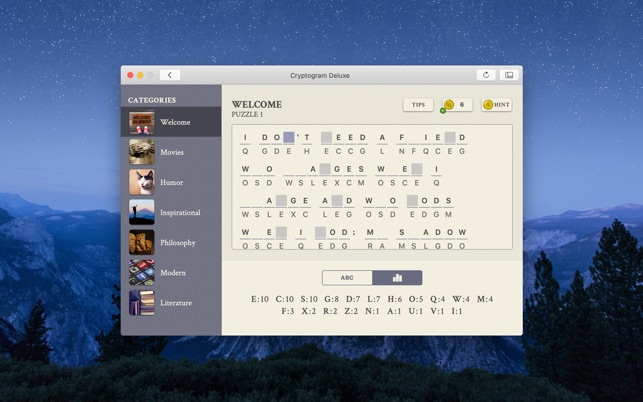Select first blank in word 'EED'
This screenshot has width=643, height=402.
(x=326, y=138)
